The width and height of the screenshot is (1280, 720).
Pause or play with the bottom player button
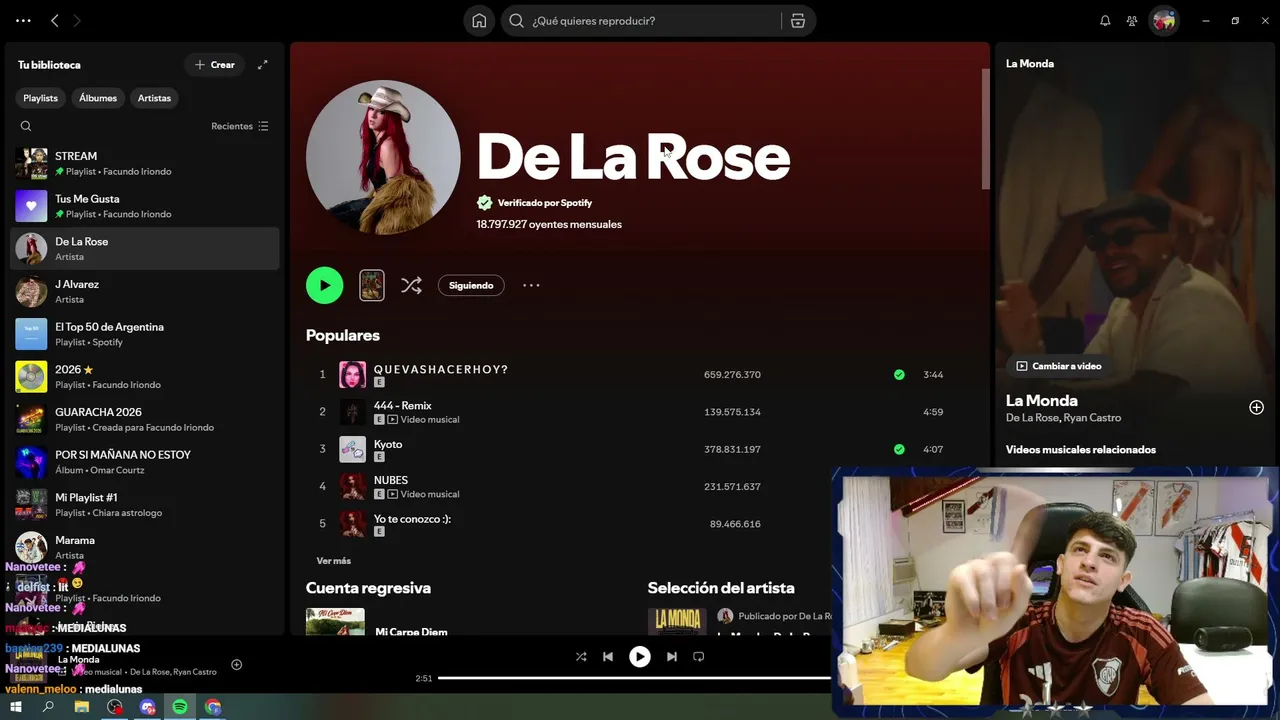640,657
